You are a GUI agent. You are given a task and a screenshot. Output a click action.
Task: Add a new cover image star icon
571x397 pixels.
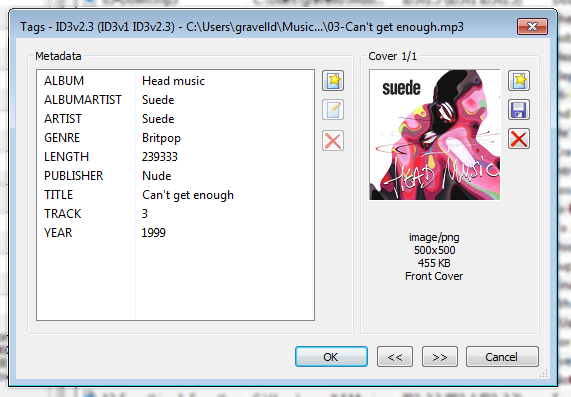pos(519,80)
